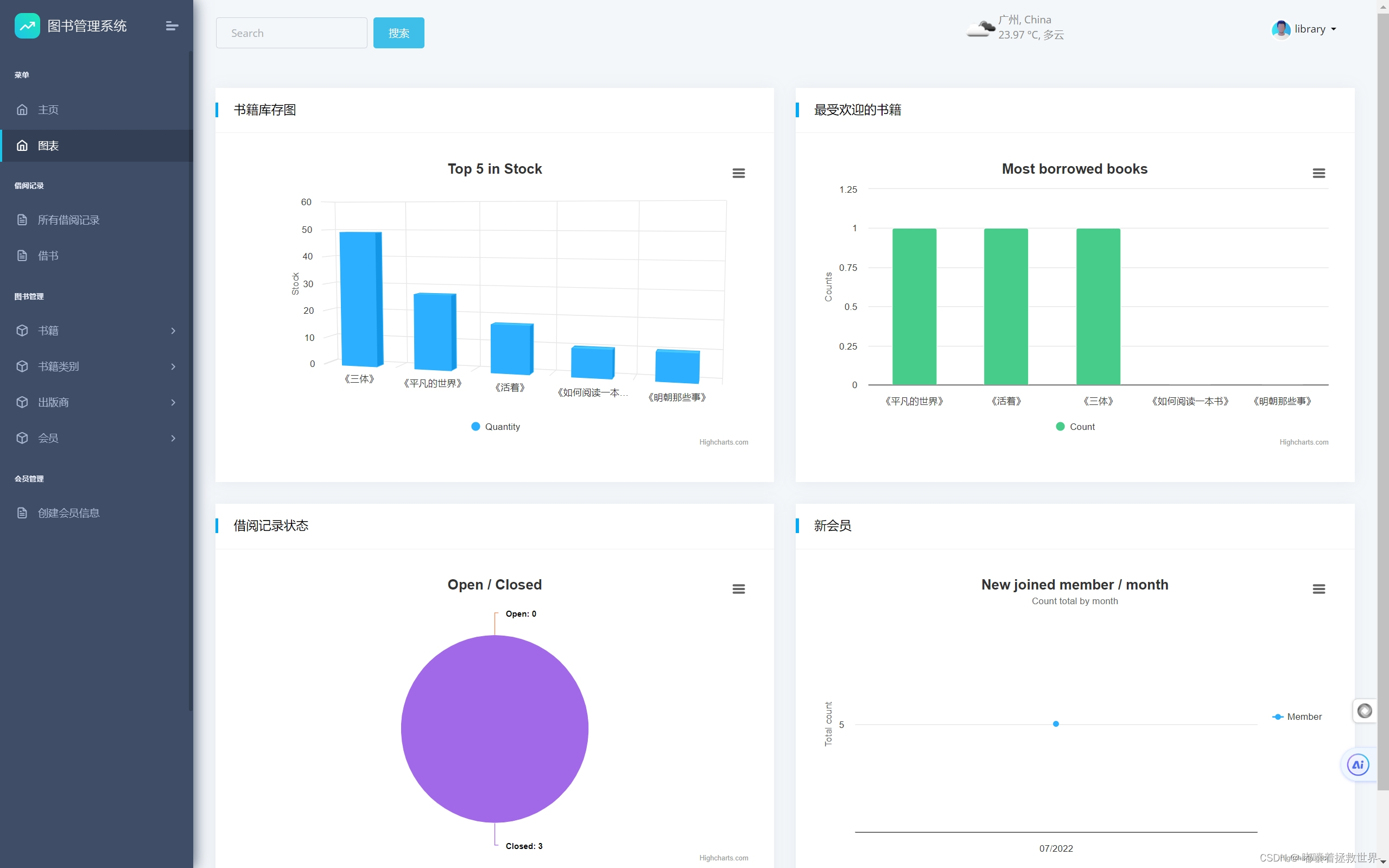
Task: Open 借书 menu item
Action: 97,256
